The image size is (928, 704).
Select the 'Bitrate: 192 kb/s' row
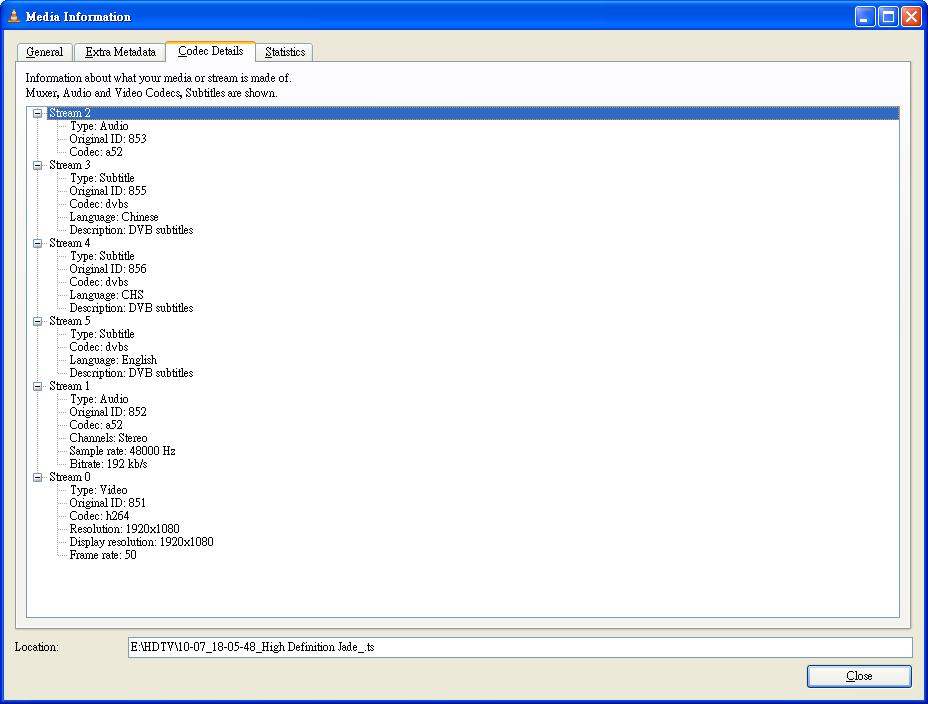pyautogui.click(x=108, y=464)
